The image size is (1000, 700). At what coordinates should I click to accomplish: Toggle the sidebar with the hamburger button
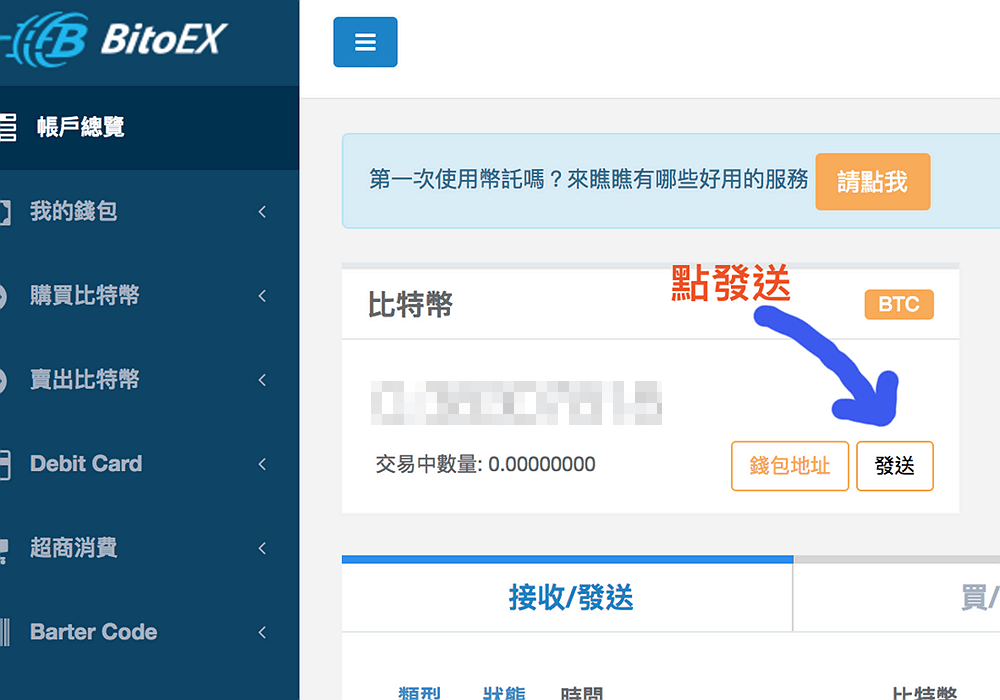coord(365,43)
